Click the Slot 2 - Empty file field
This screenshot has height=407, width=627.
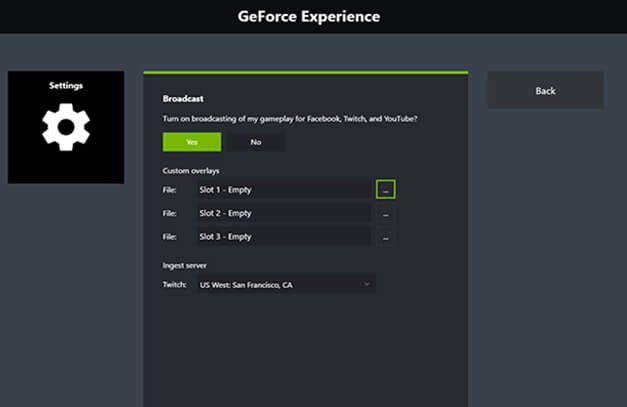[284, 213]
